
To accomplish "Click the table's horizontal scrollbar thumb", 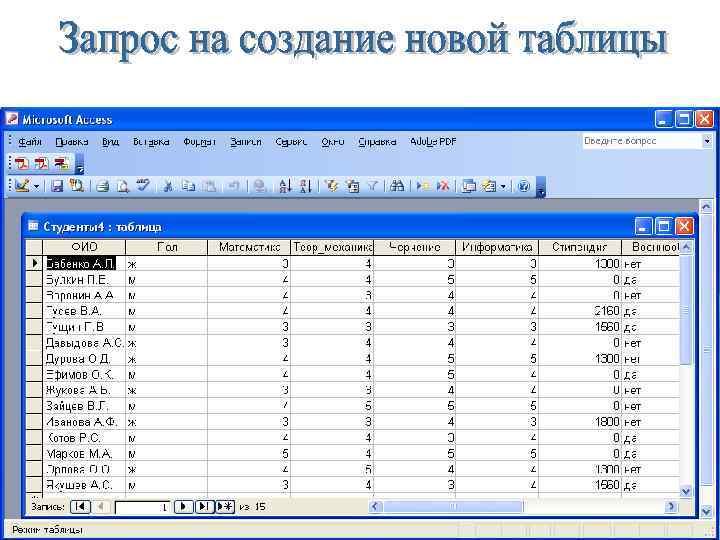I will click(453, 506).
